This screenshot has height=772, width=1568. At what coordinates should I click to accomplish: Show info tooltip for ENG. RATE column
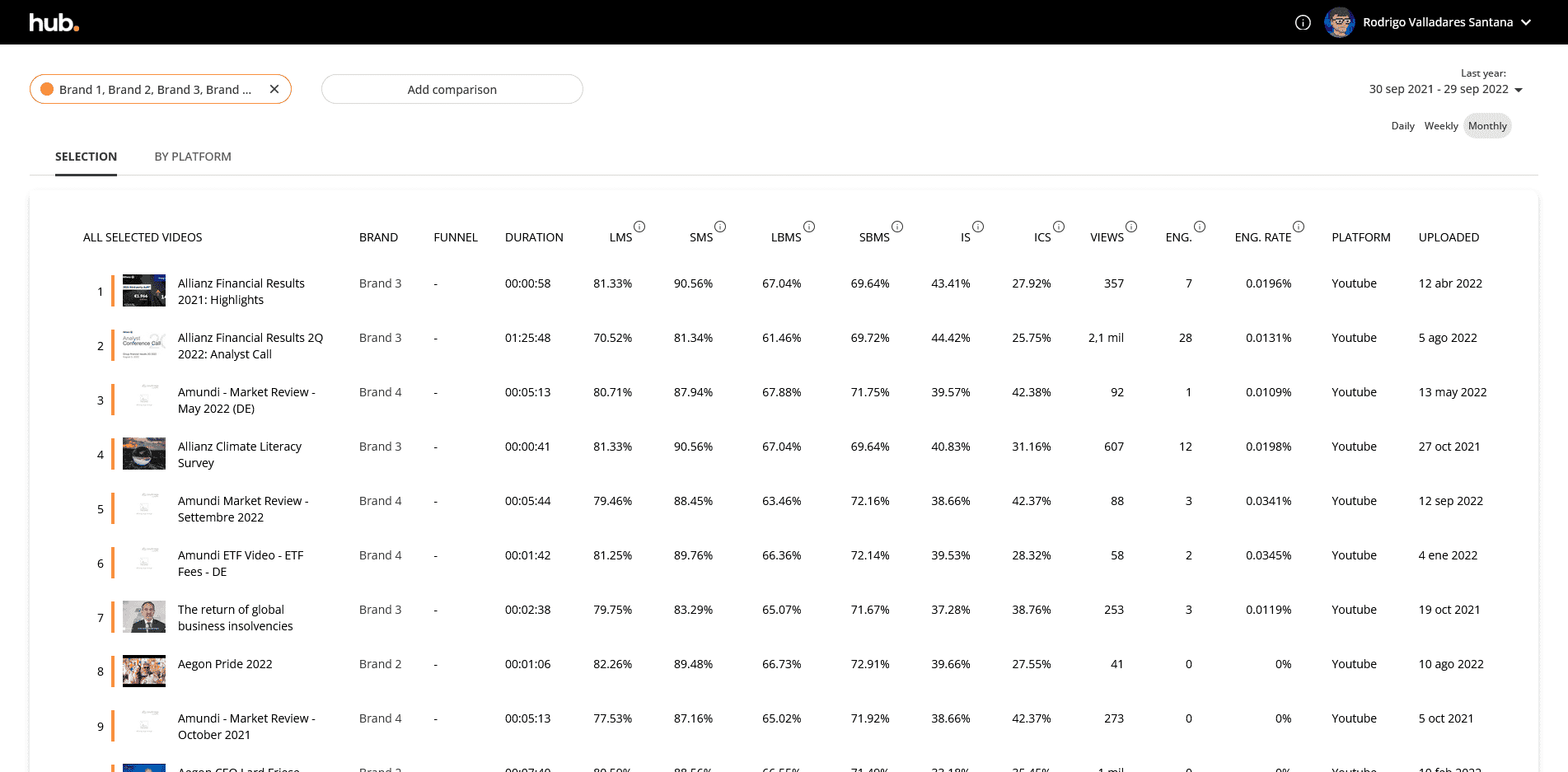coord(1299,227)
